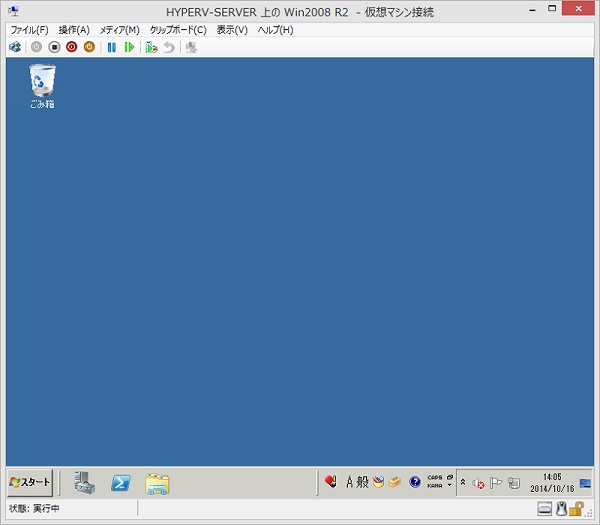Open the IME pad icon
600x525 pixels.
(x=378, y=482)
